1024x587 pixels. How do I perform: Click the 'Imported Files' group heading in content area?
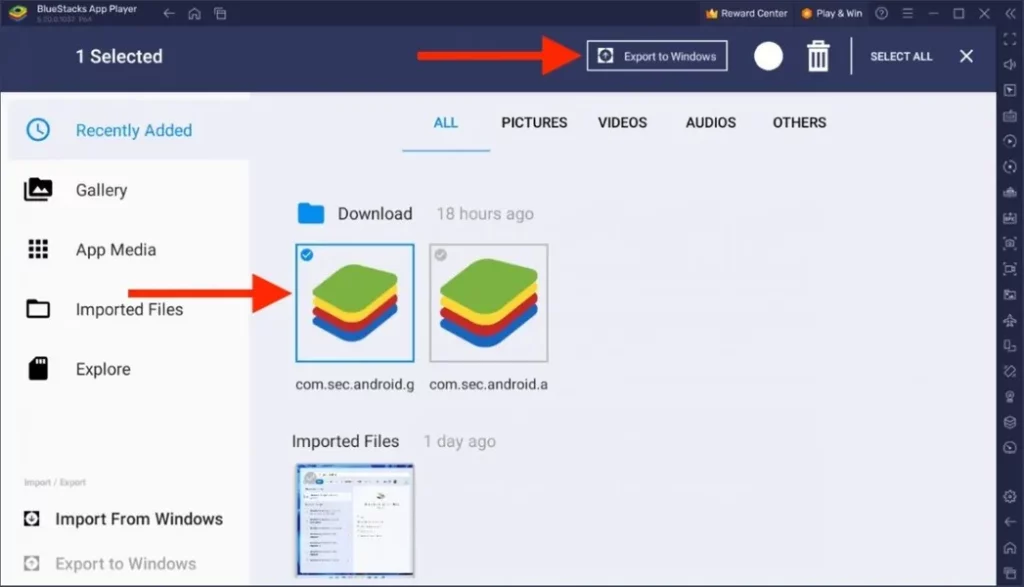pyautogui.click(x=345, y=441)
